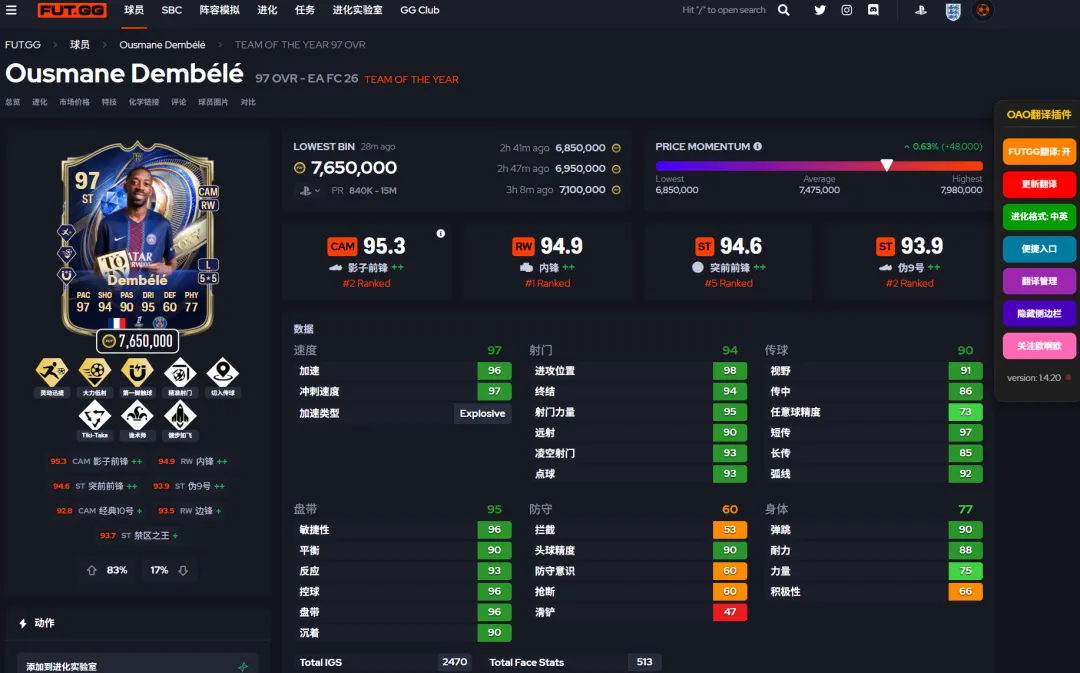This screenshot has height=673, width=1080.
Task: Expand the breadcrumb chevron after 球员
Action: point(105,45)
